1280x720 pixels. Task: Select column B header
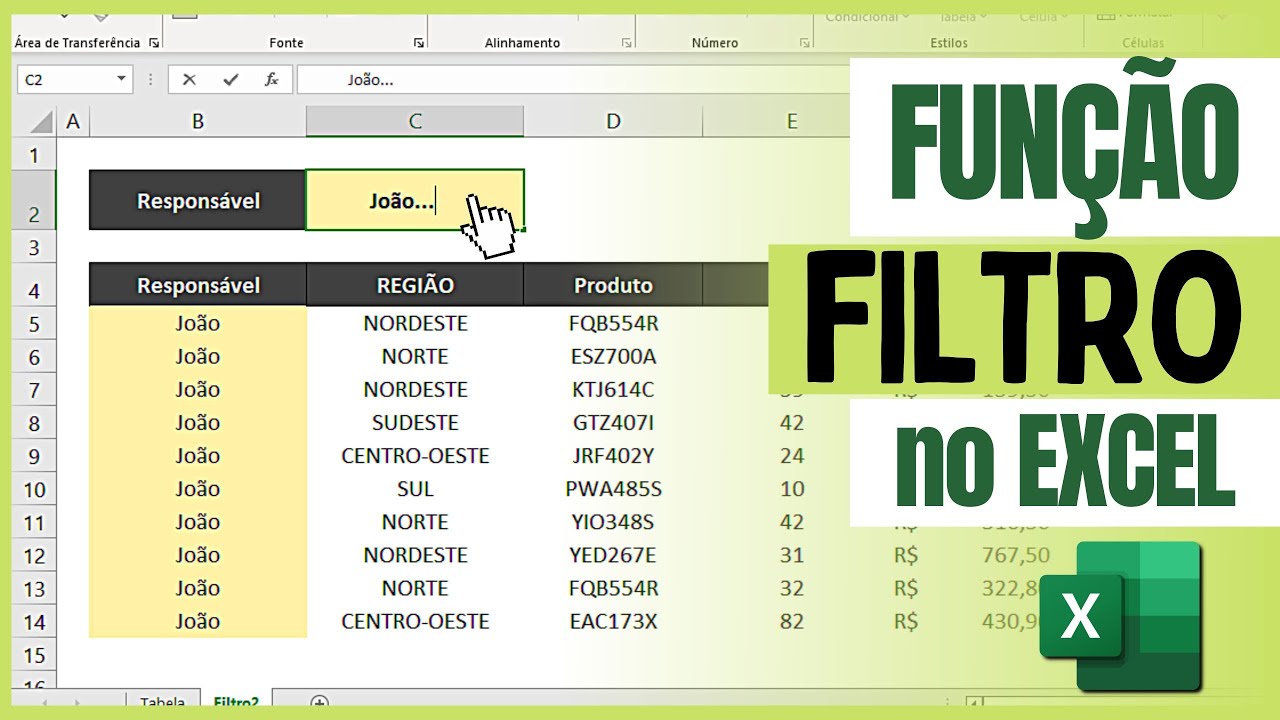[x=198, y=121]
